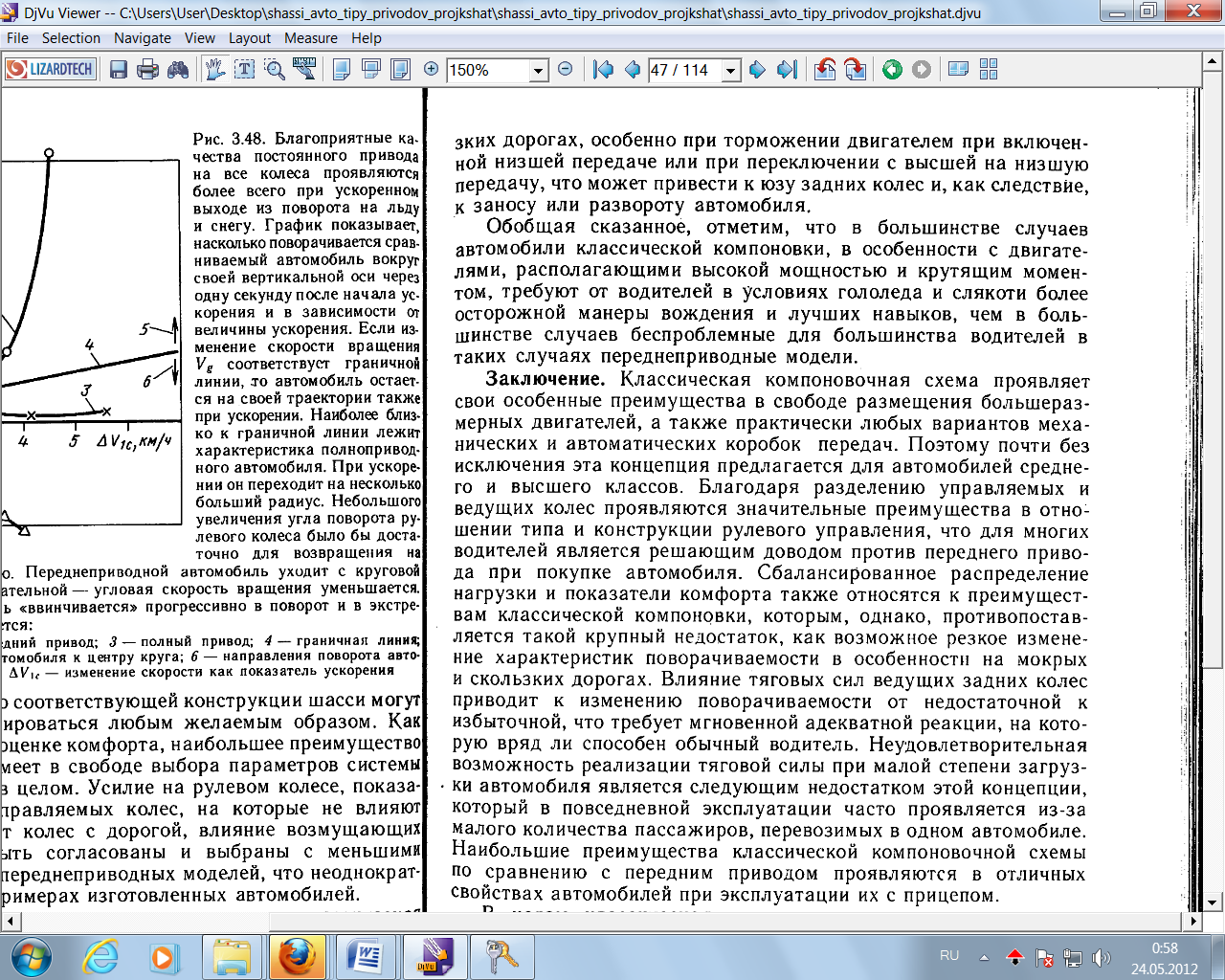
Task: Activate the Measure ruler tool
Action: (304, 69)
